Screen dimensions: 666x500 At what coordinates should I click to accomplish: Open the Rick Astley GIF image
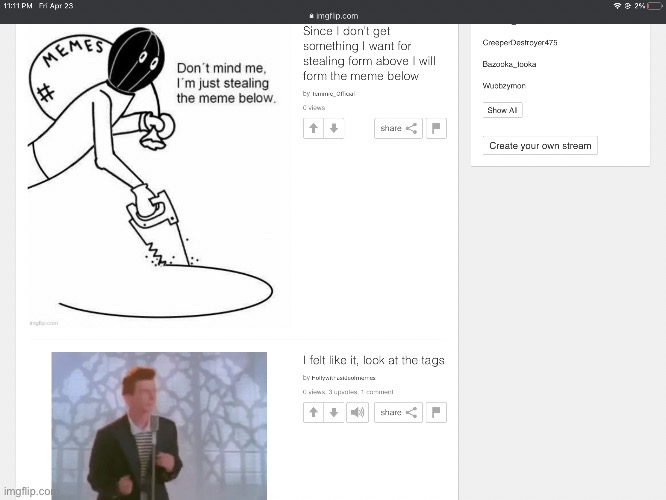pos(159,426)
